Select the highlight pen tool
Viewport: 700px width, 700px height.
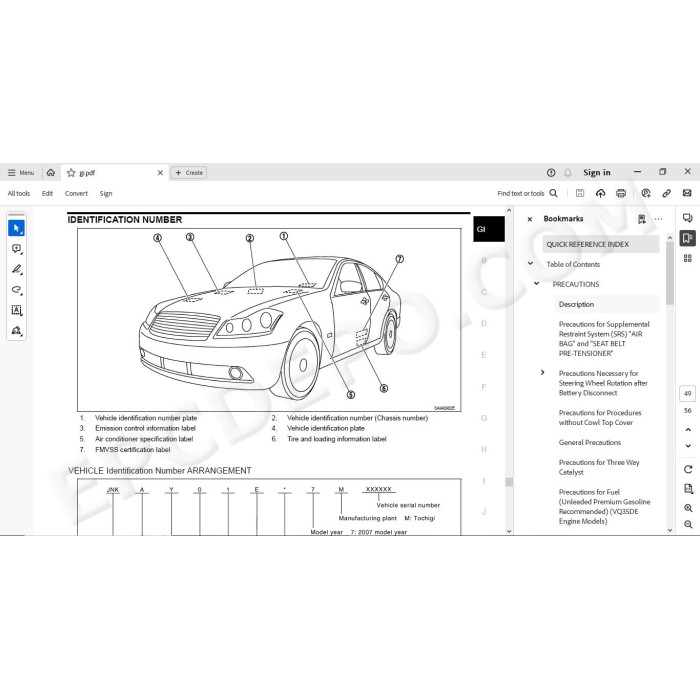click(17, 269)
